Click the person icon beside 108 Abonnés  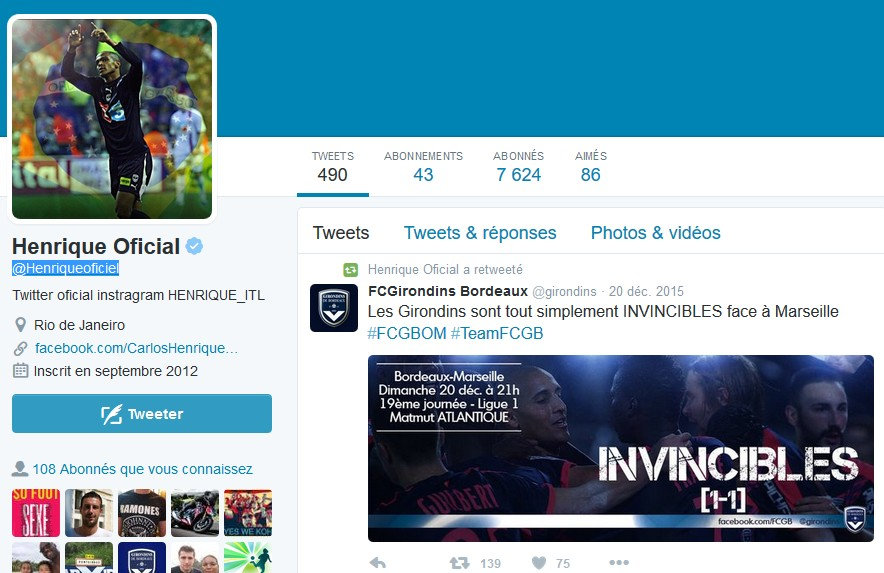tap(20, 469)
